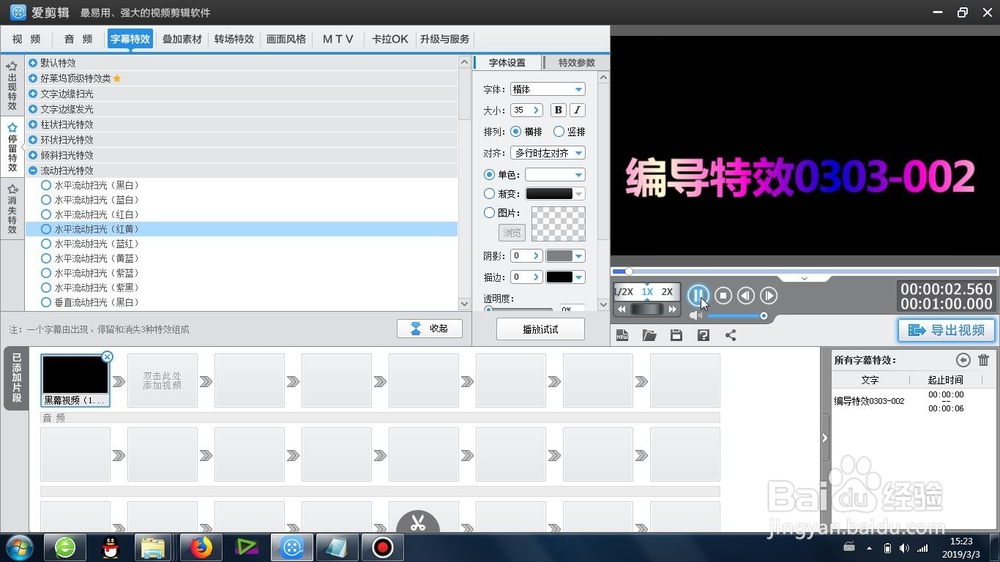Viewport: 1000px width, 562px height.
Task: Open the 叠加素材 tab
Action: click(x=182, y=39)
